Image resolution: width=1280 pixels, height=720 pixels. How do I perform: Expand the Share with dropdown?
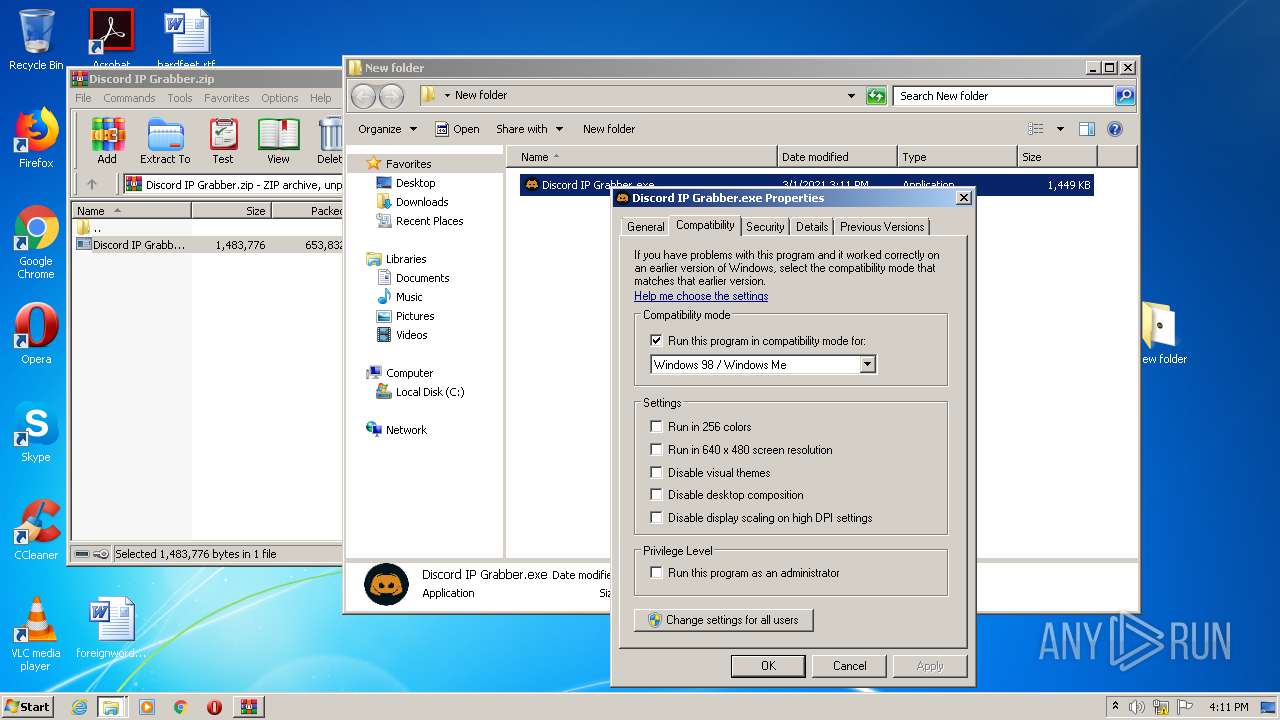pyautogui.click(x=529, y=129)
